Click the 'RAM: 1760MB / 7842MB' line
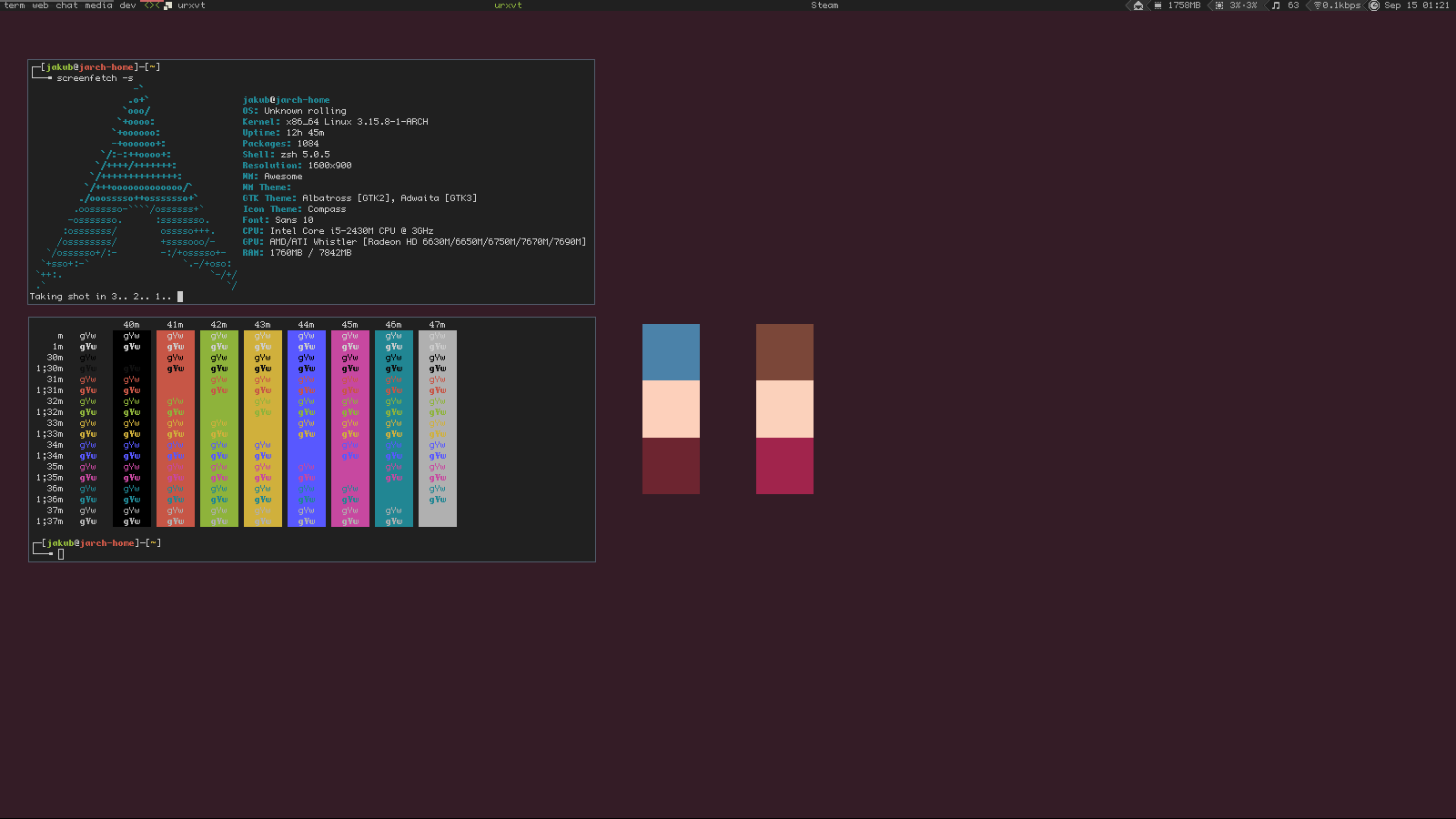The image size is (1456, 819). point(297,253)
